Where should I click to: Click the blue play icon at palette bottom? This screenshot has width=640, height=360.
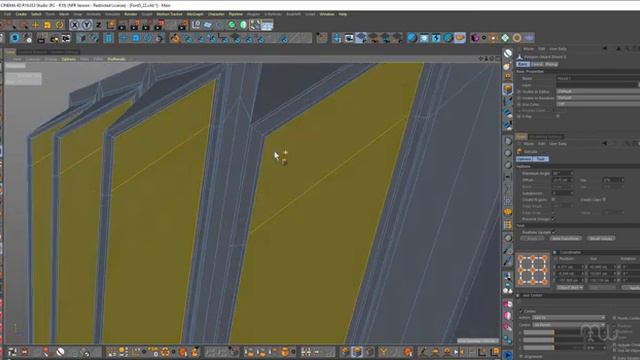(508, 355)
